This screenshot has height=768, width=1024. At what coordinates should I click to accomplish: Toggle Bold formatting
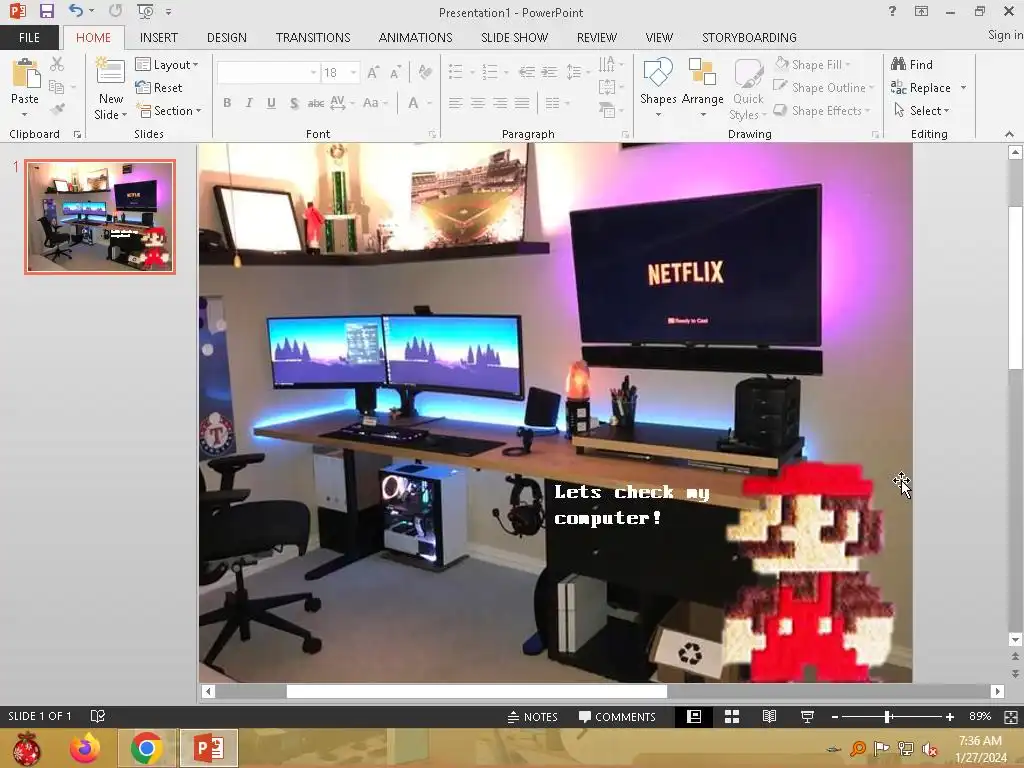click(227, 103)
